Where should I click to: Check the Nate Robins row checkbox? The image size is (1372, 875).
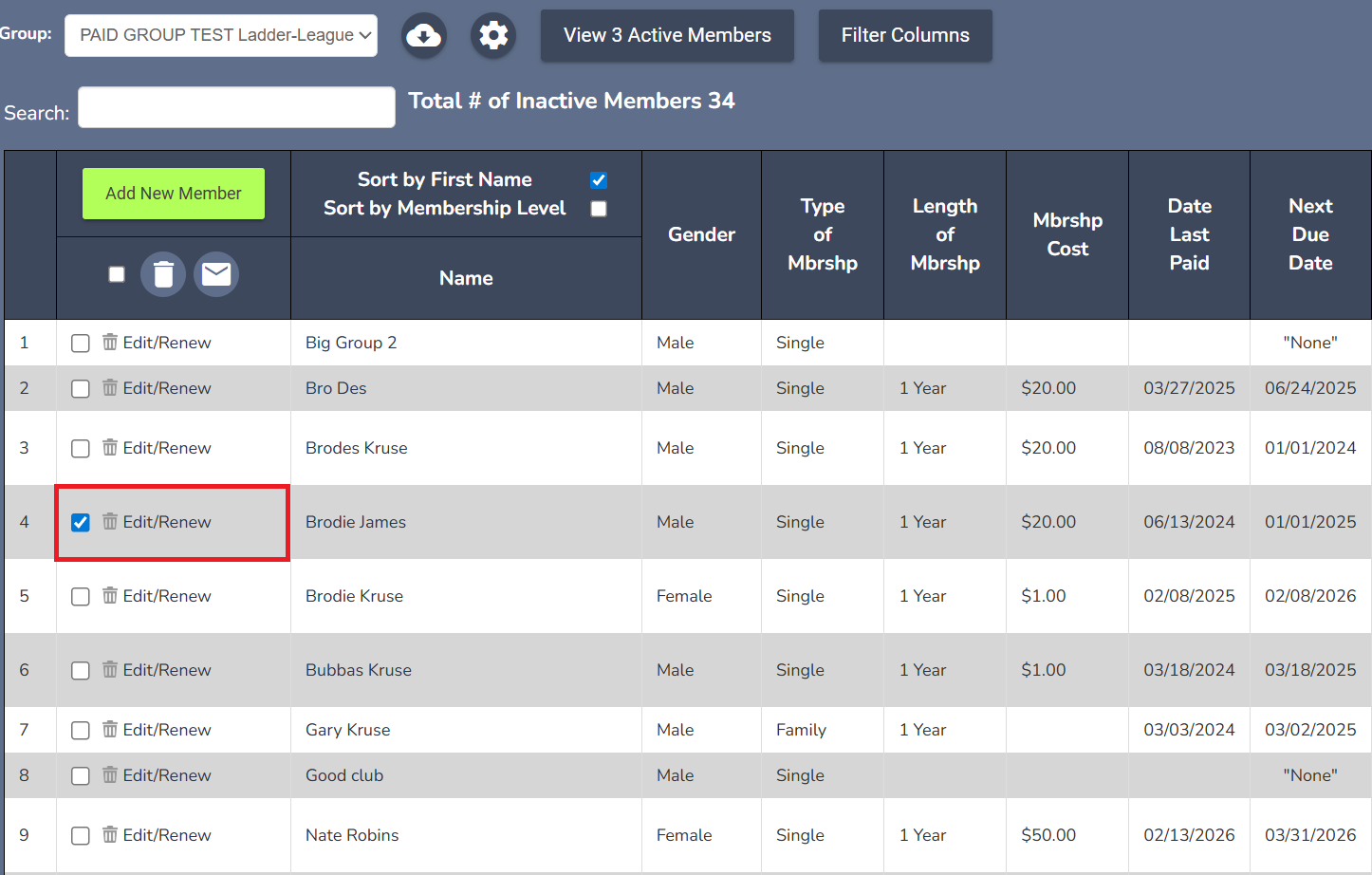pos(81,835)
